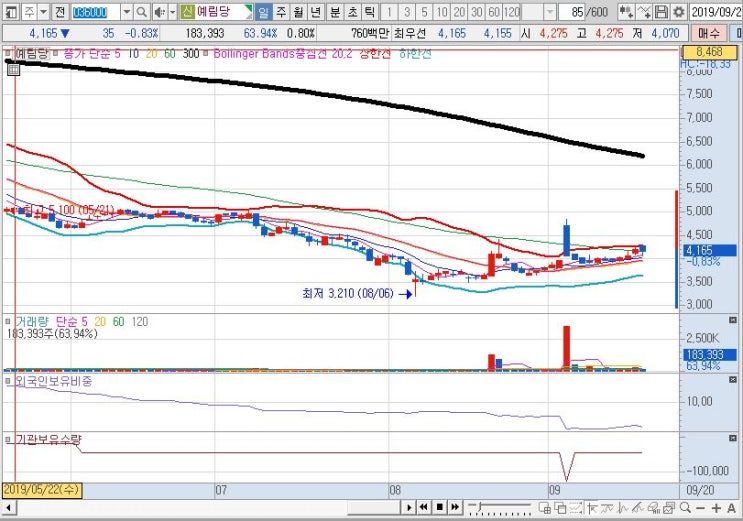Click the minus zoom-out icon
Viewport: 743px width, 521px height.
point(700,508)
